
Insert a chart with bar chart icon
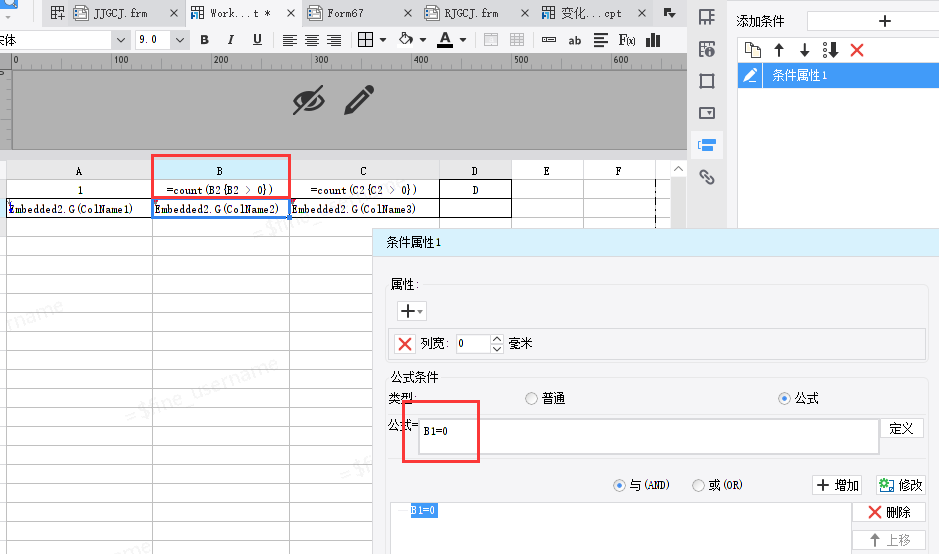[x=653, y=40]
